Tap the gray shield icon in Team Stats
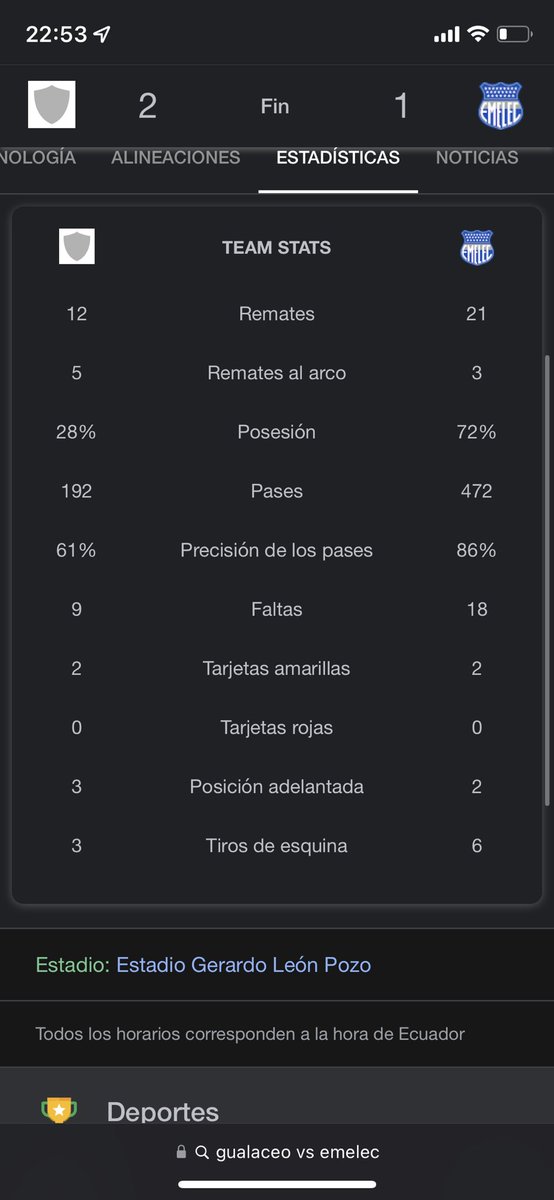 (77, 247)
